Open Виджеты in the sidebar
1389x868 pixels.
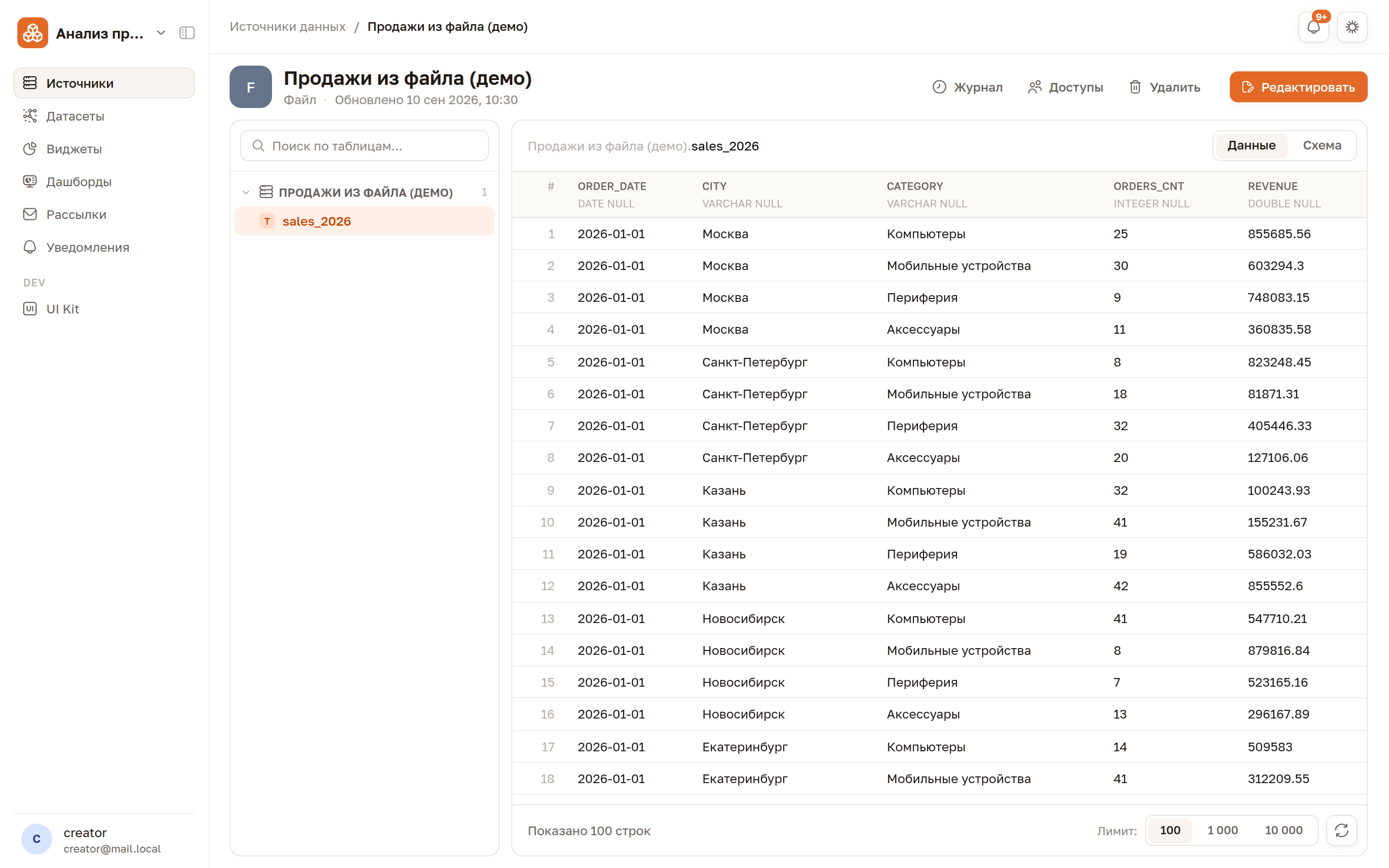[104, 149]
